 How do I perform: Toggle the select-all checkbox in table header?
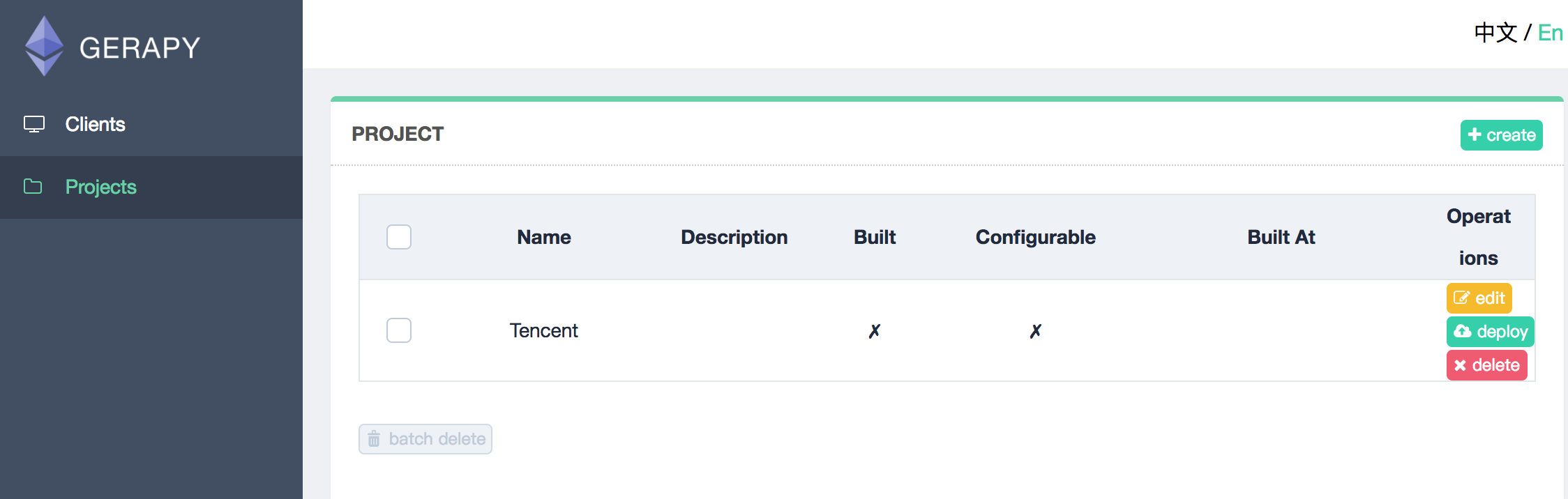coord(399,237)
